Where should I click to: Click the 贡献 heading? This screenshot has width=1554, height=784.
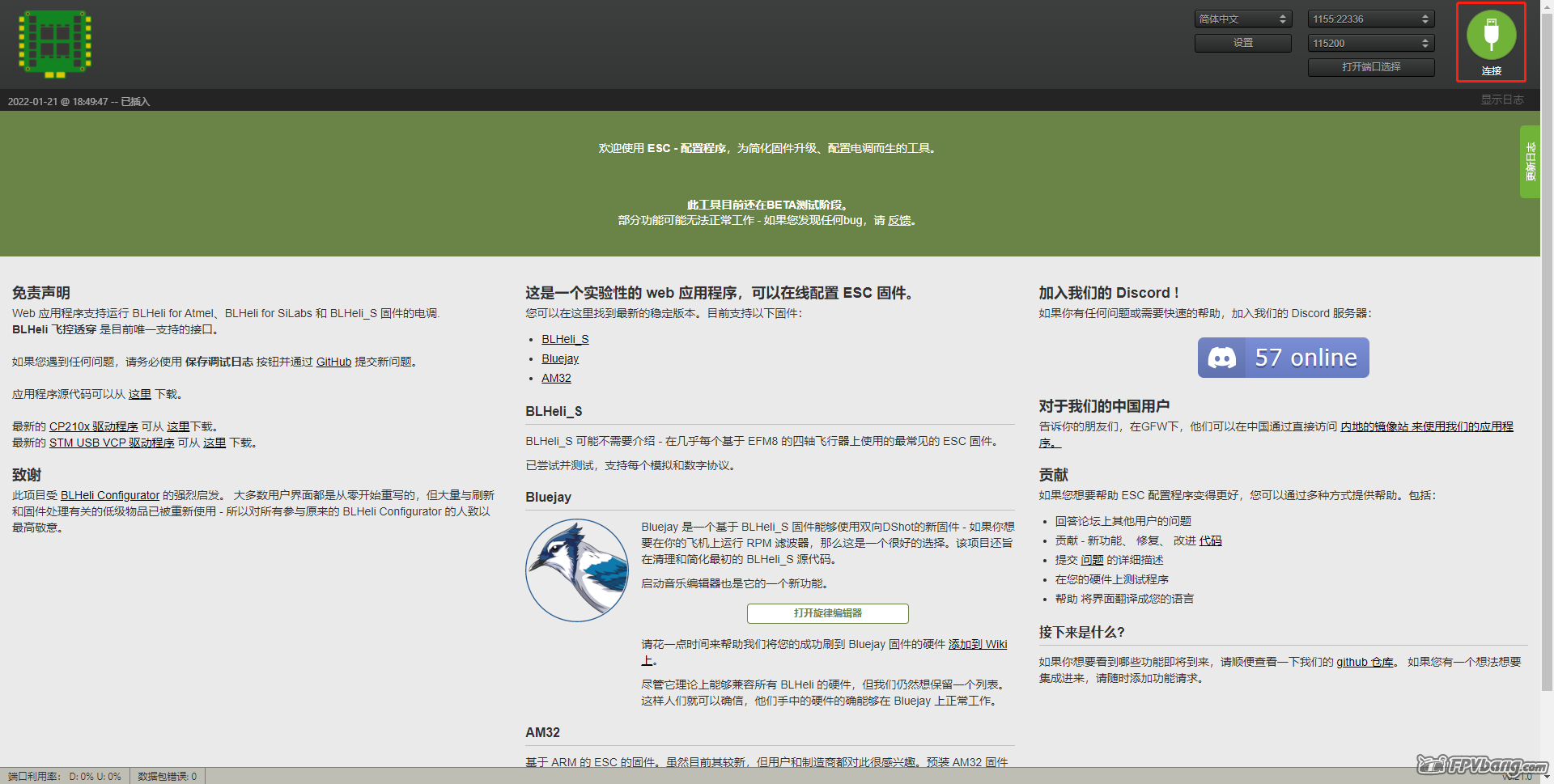pyautogui.click(x=1054, y=475)
